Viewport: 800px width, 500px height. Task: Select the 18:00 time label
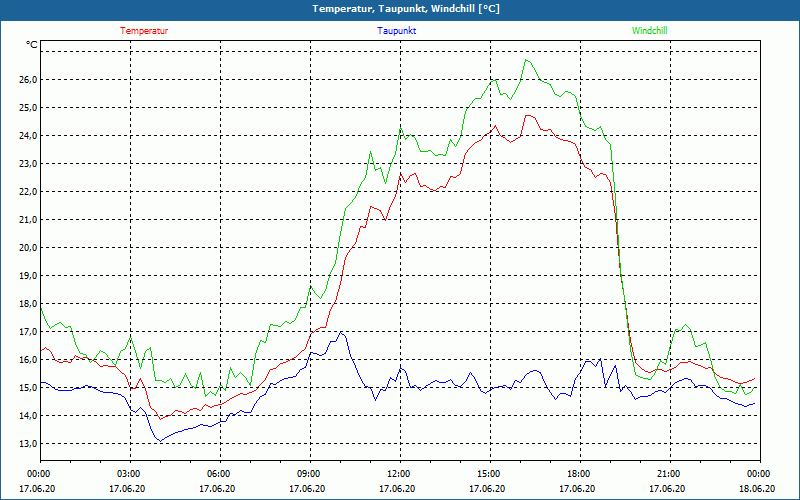pyautogui.click(x=579, y=474)
